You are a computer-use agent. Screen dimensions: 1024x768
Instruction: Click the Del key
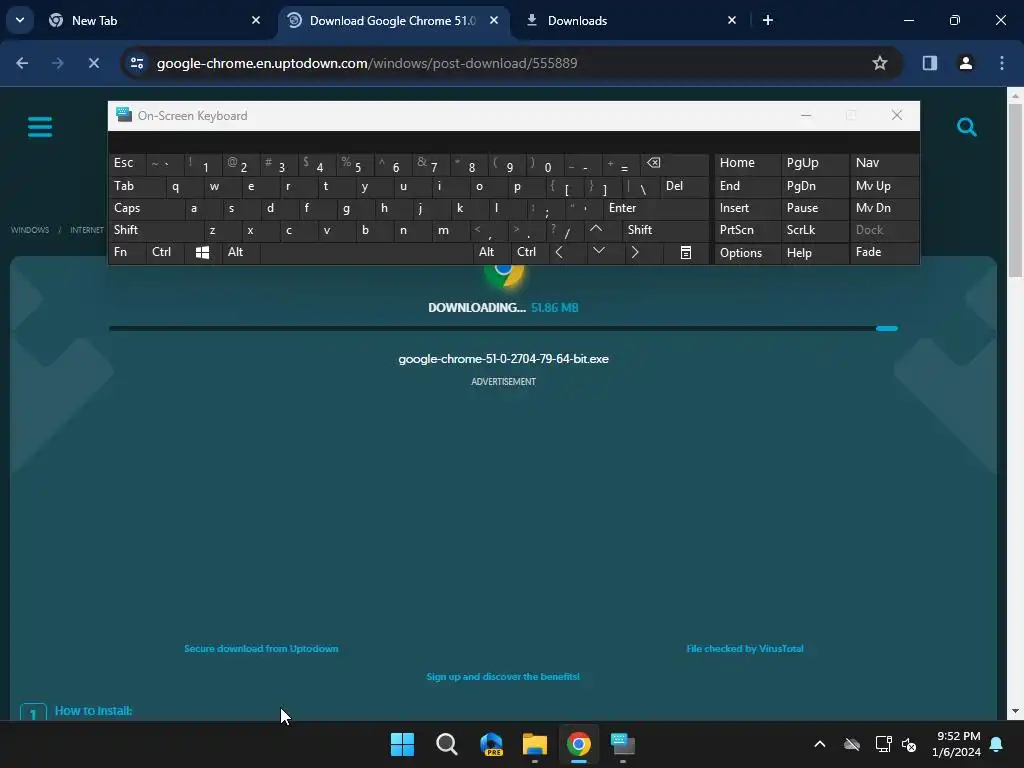[684, 186]
